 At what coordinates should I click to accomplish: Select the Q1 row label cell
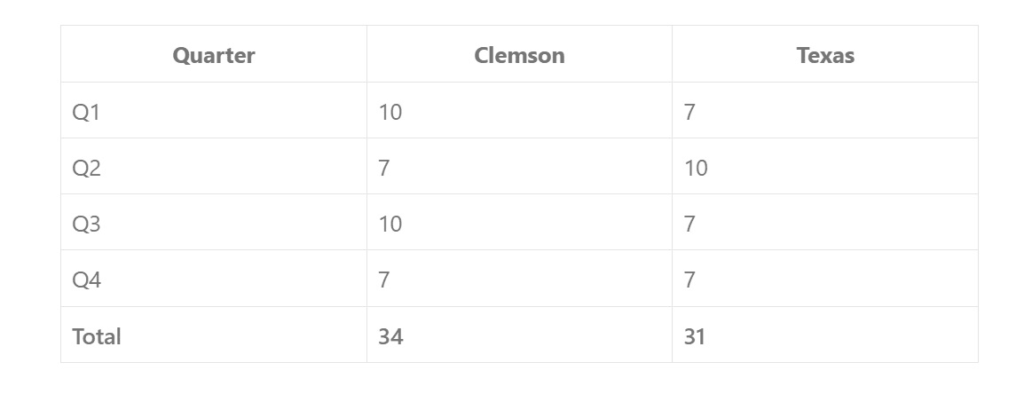point(214,110)
